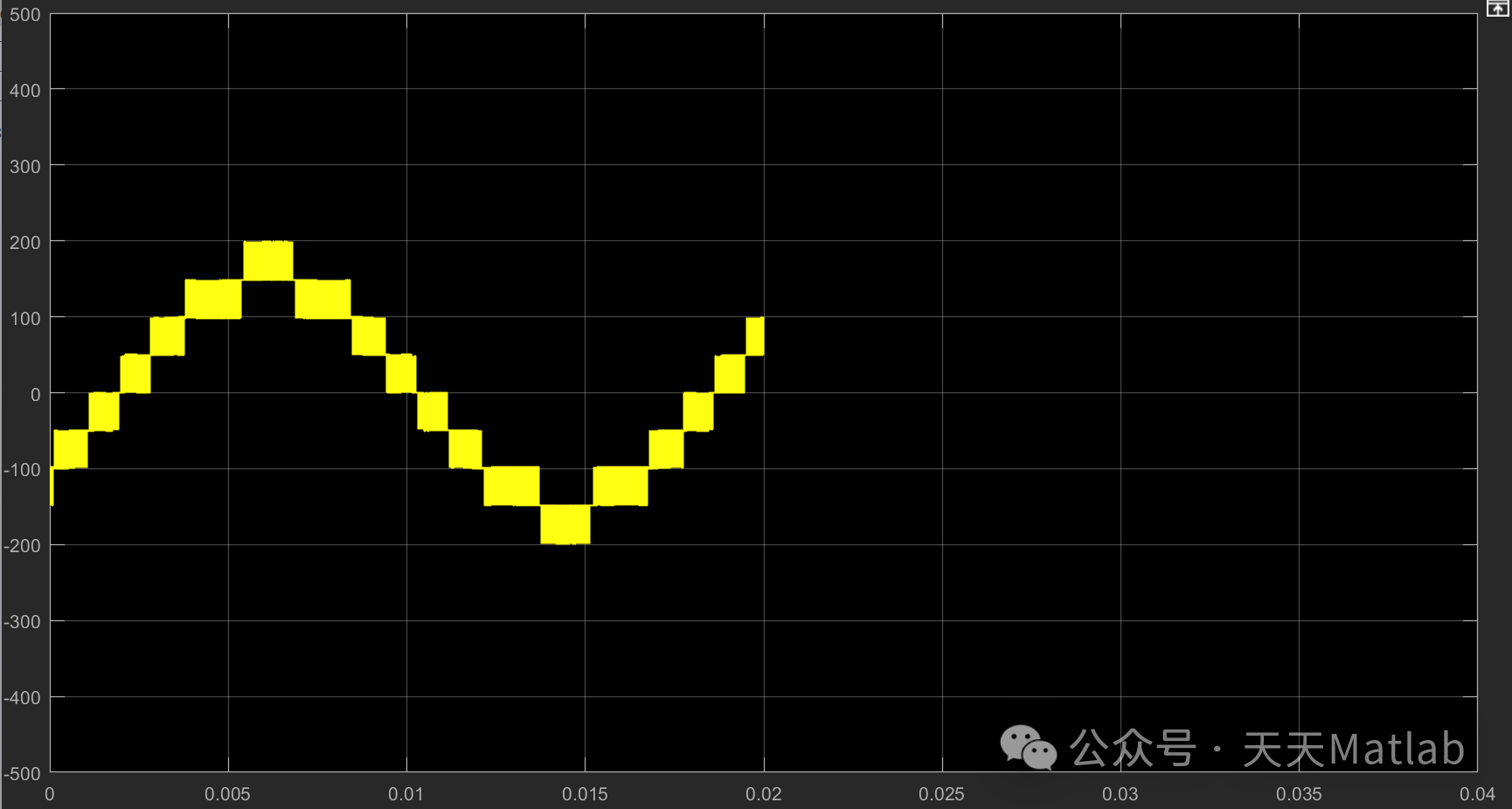Click the y-axis label 500
The height and width of the screenshot is (809, 1512).
pyautogui.click(x=25, y=15)
